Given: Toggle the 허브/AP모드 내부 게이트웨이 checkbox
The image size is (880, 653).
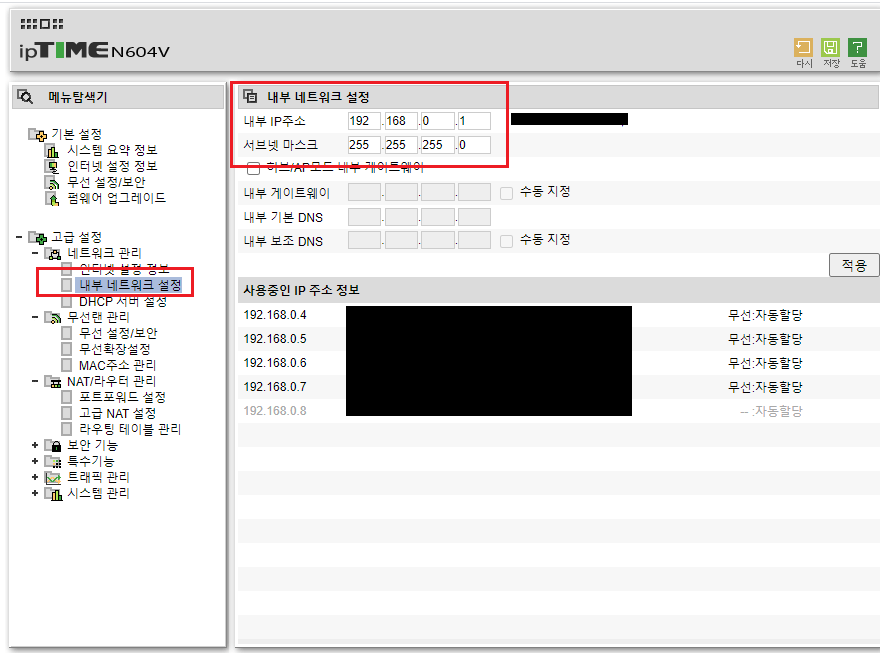Looking at the screenshot, I should [x=254, y=168].
